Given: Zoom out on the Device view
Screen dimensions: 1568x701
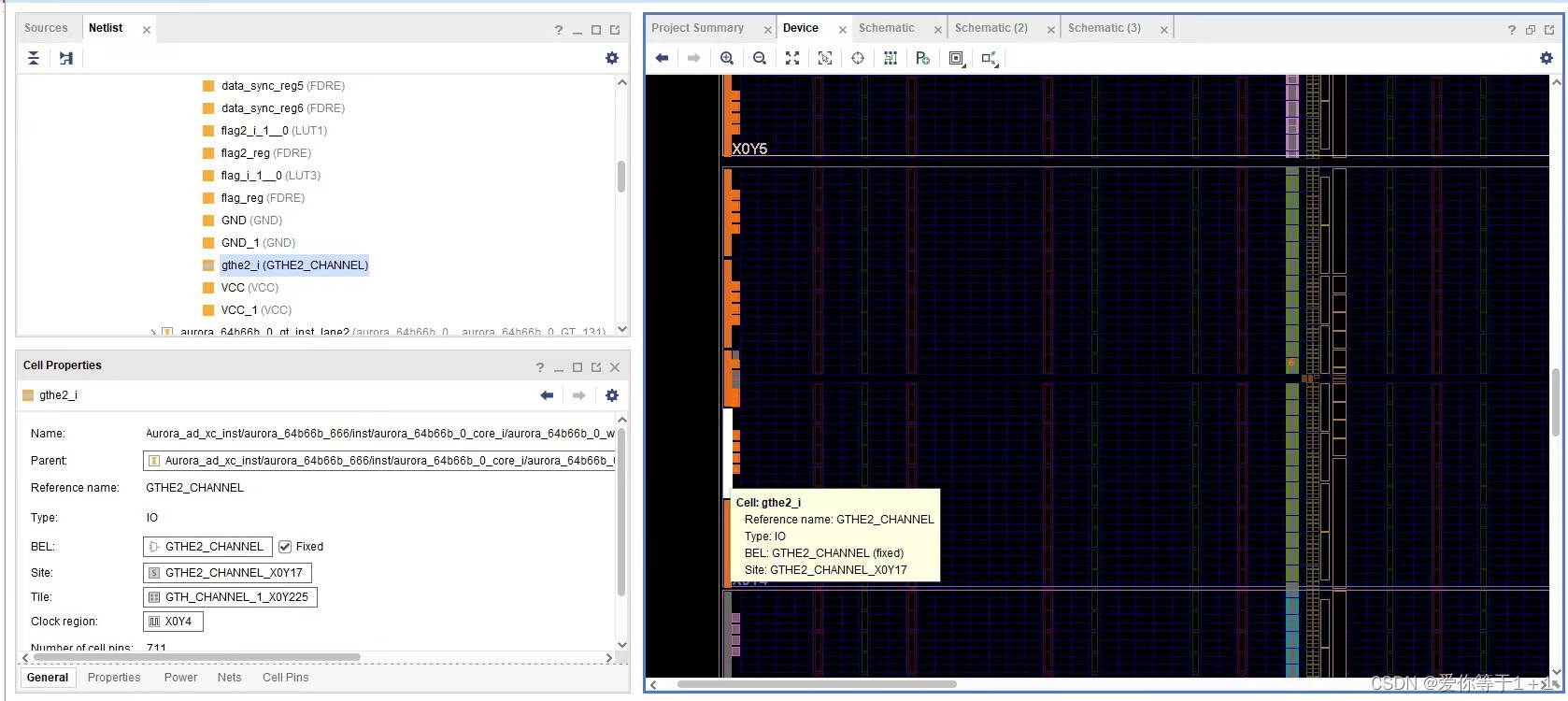Looking at the screenshot, I should (x=760, y=58).
